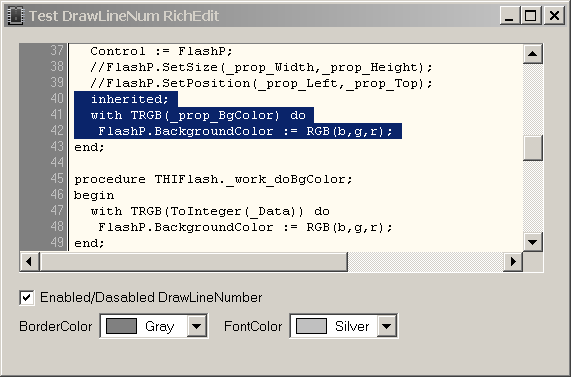Screen dimensions: 571x377
Task: Uncheck Enabled/Dasabled DrawLineNumber checkbox
Action: click(x=27, y=297)
